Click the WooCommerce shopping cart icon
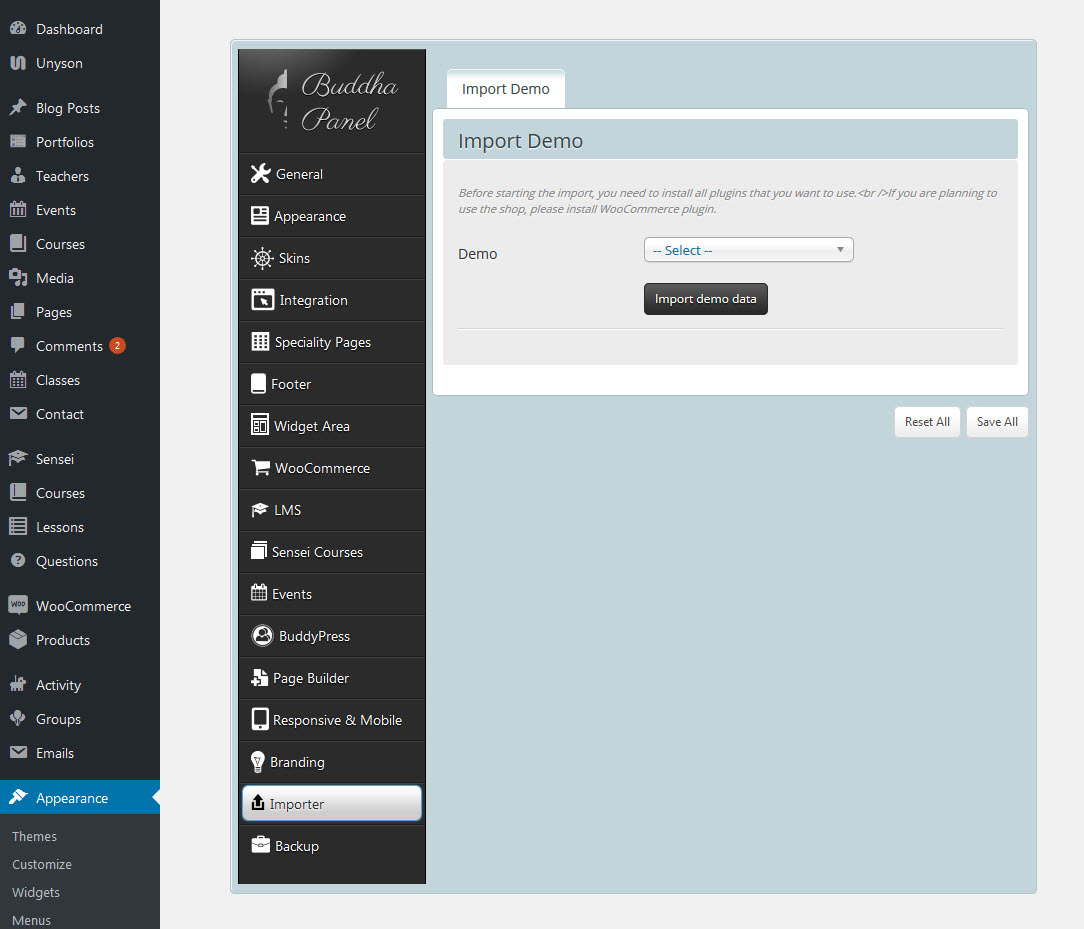The height and width of the screenshot is (929, 1084). point(260,468)
